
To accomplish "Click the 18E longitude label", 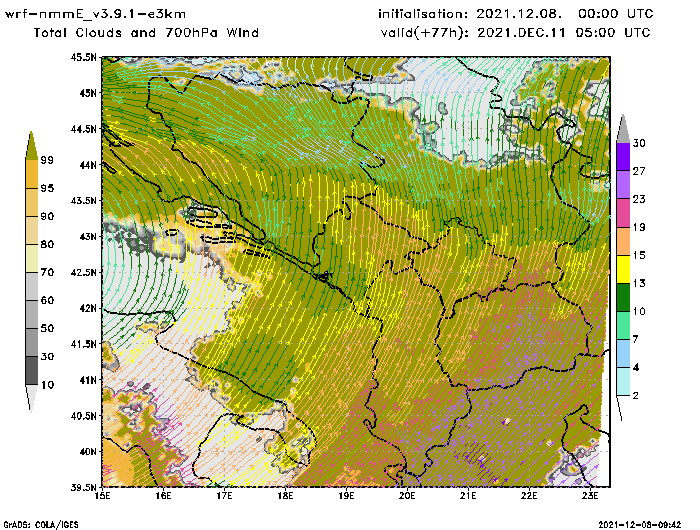I will click(x=285, y=496).
